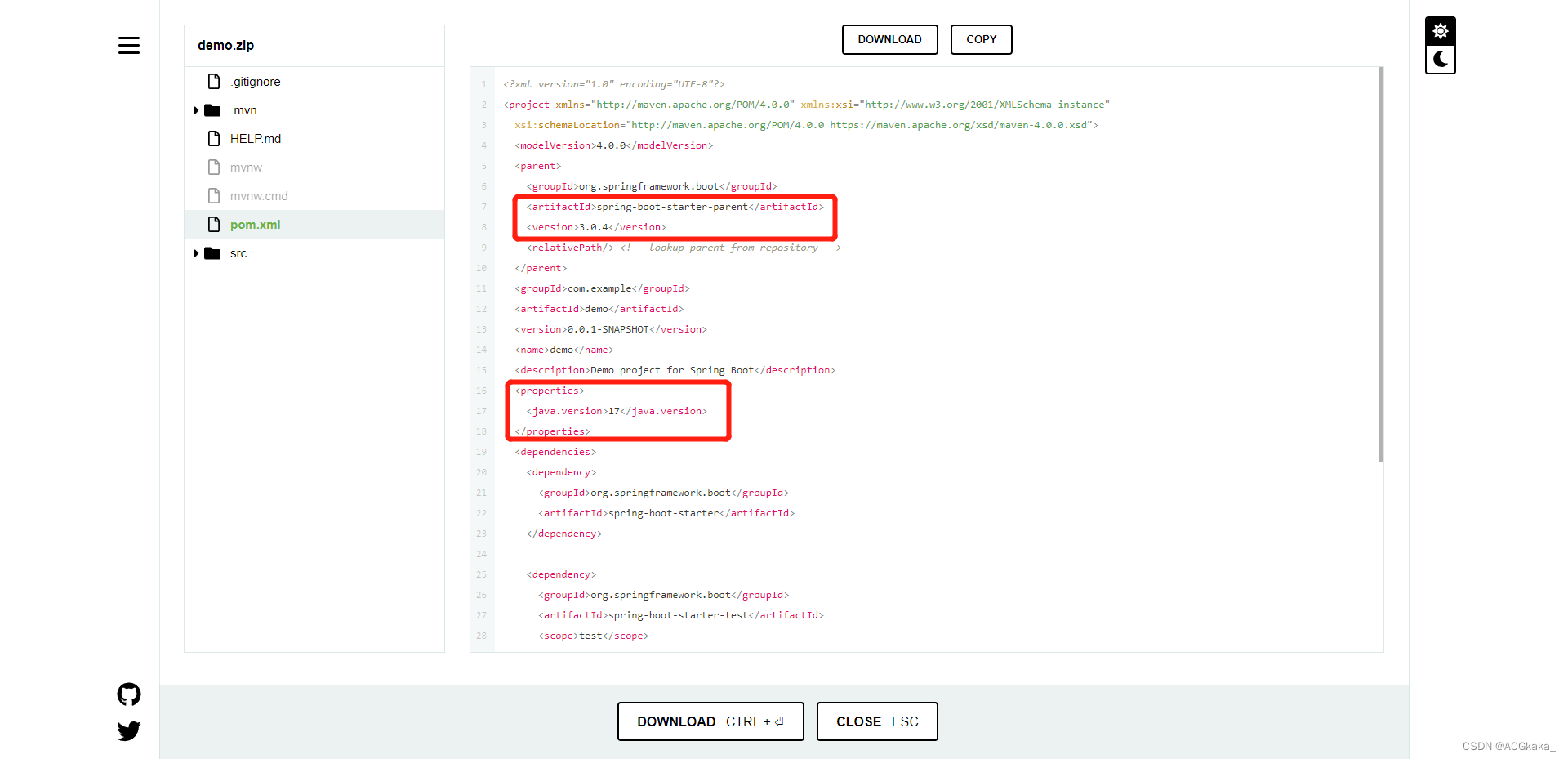Click the src folder icon
Image resolution: width=1568 pixels, height=759 pixels.
(212, 253)
